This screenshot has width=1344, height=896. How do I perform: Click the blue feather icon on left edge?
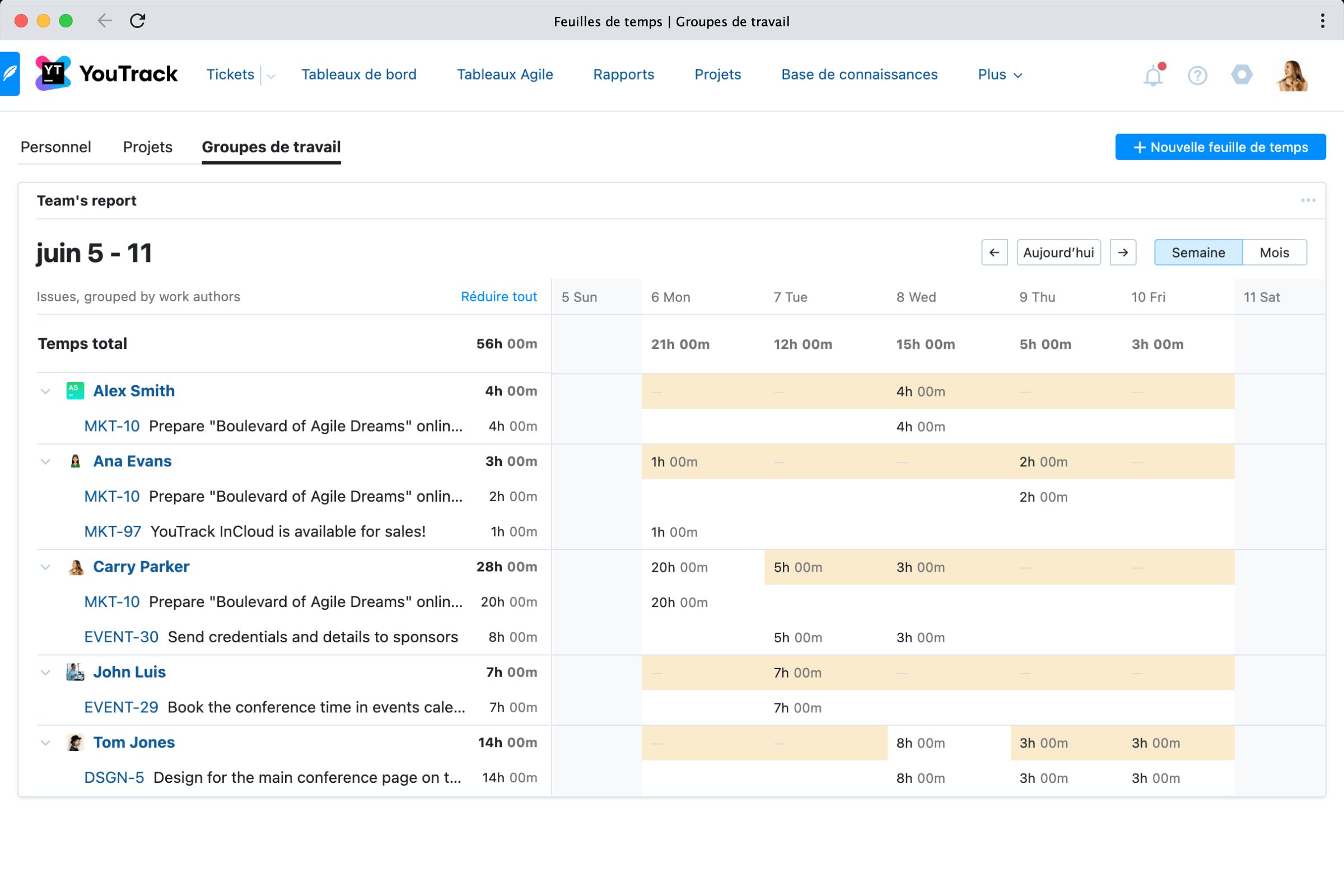pos(10,74)
